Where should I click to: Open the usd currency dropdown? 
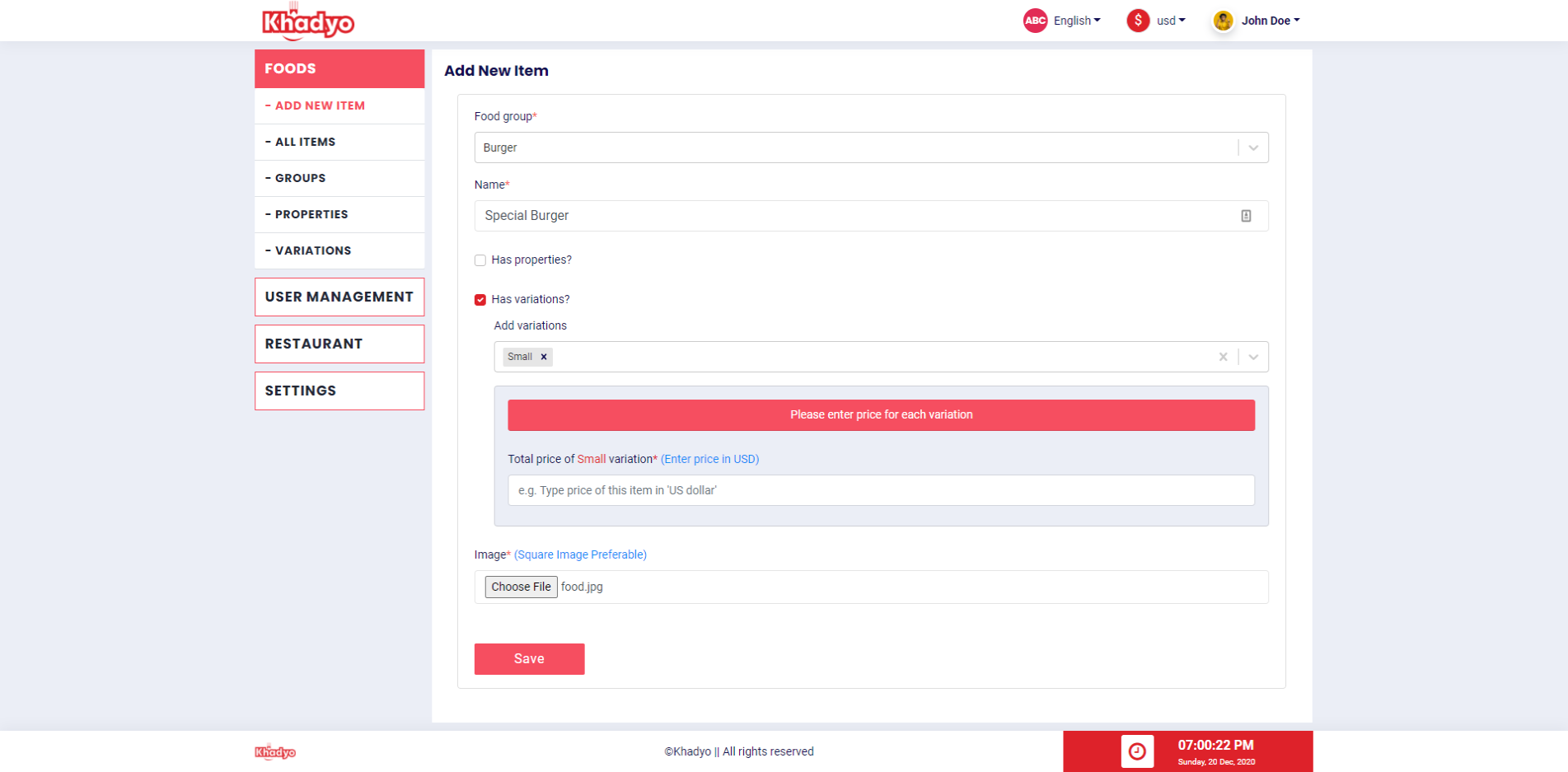[x=1171, y=21]
